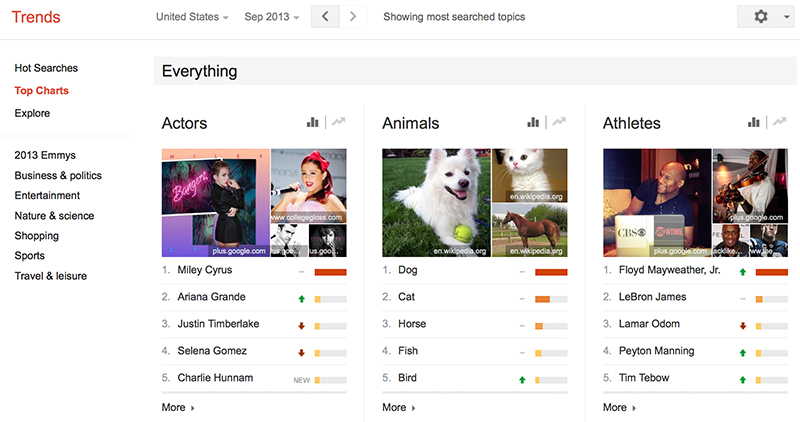Expand the dropdown arrow next to gear
This screenshot has height=422, width=800.
click(786, 17)
